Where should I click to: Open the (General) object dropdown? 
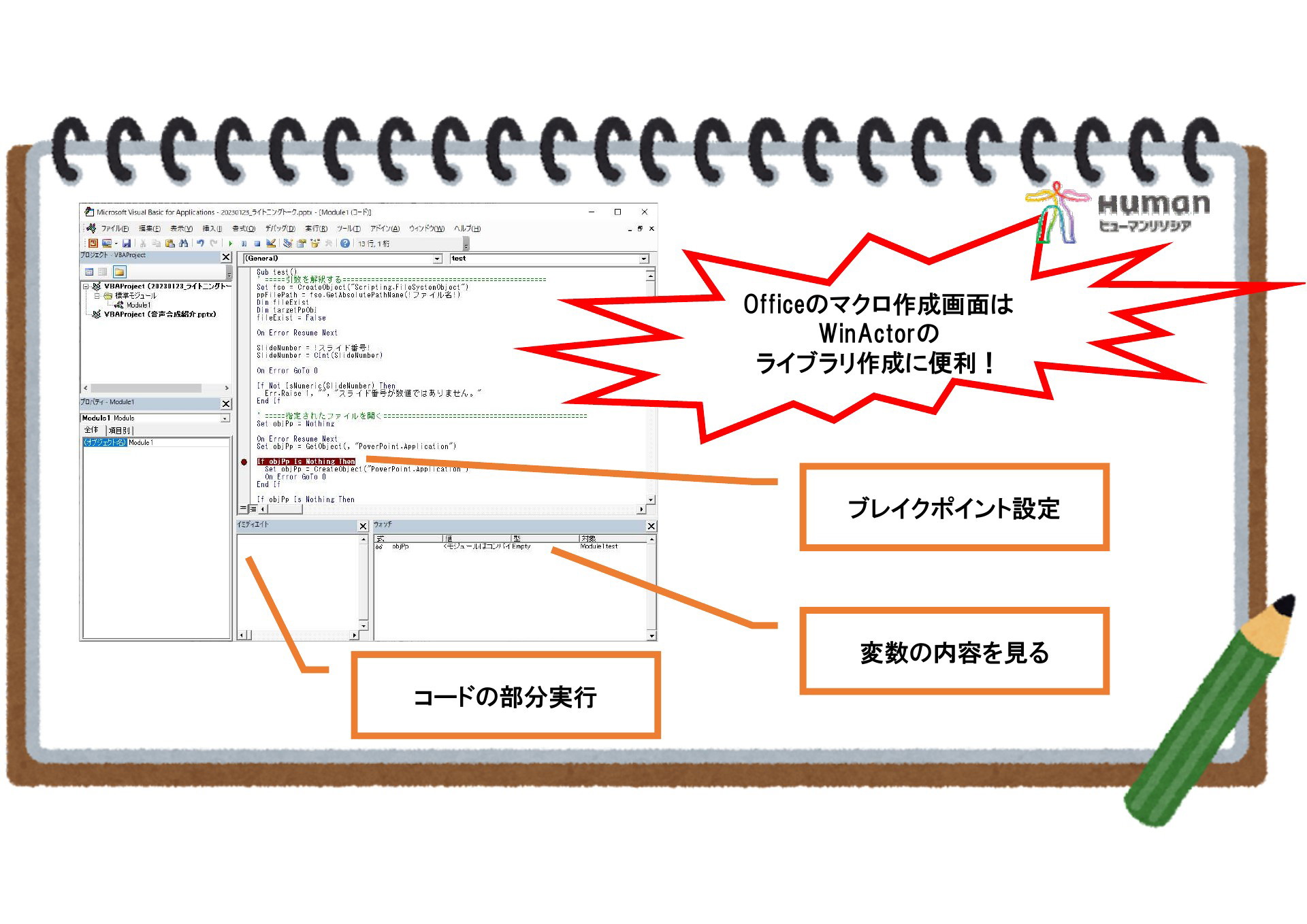point(437,259)
